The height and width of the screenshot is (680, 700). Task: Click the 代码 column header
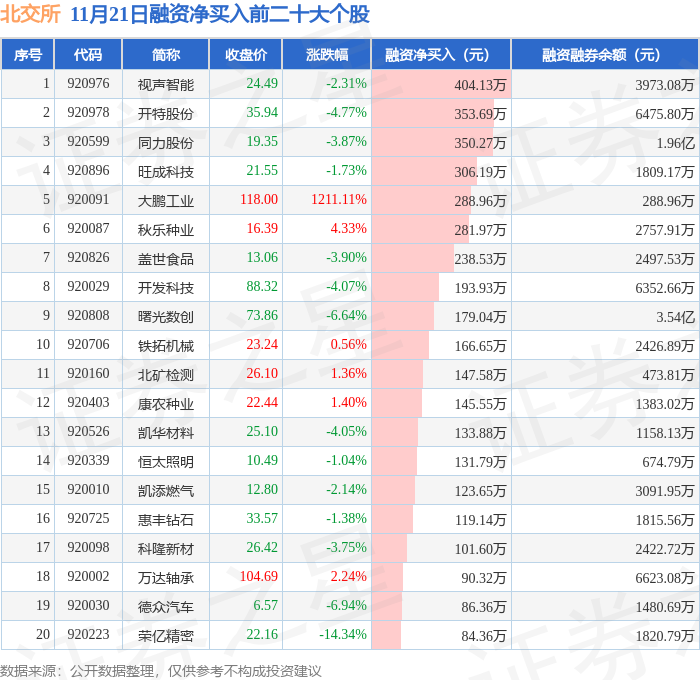pyautogui.click(x=88, y=54)
